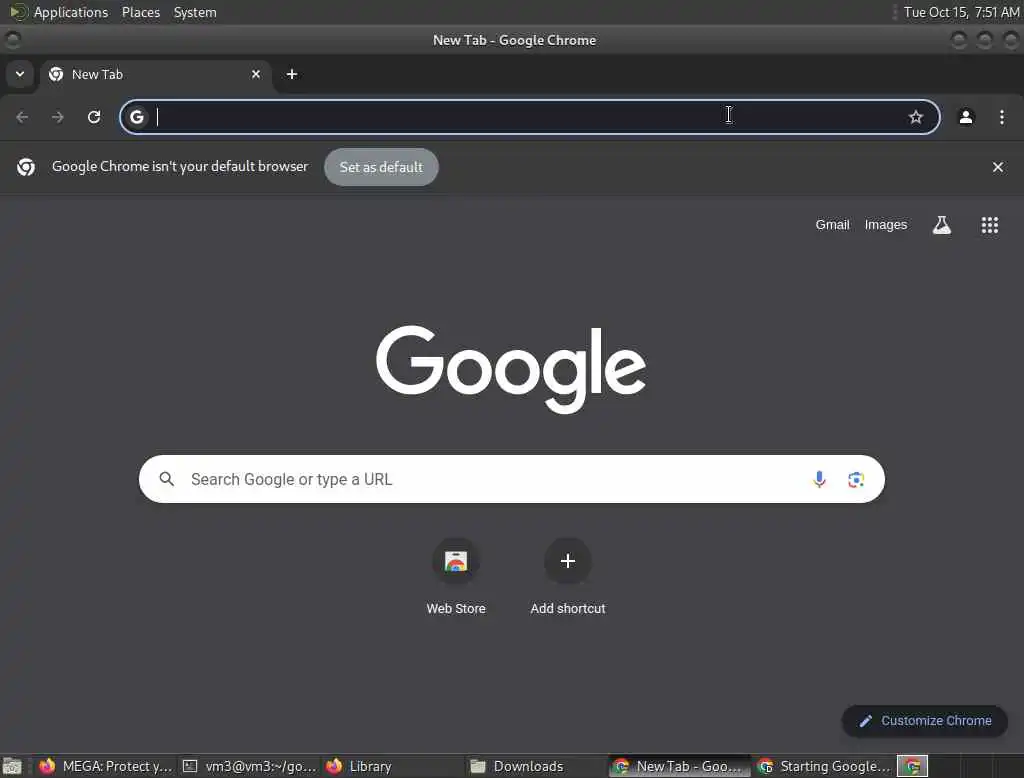The width and height of the screenshot is (1024, 778).
Task: Dismiss the default browser infobar
Action: (998, 167)
